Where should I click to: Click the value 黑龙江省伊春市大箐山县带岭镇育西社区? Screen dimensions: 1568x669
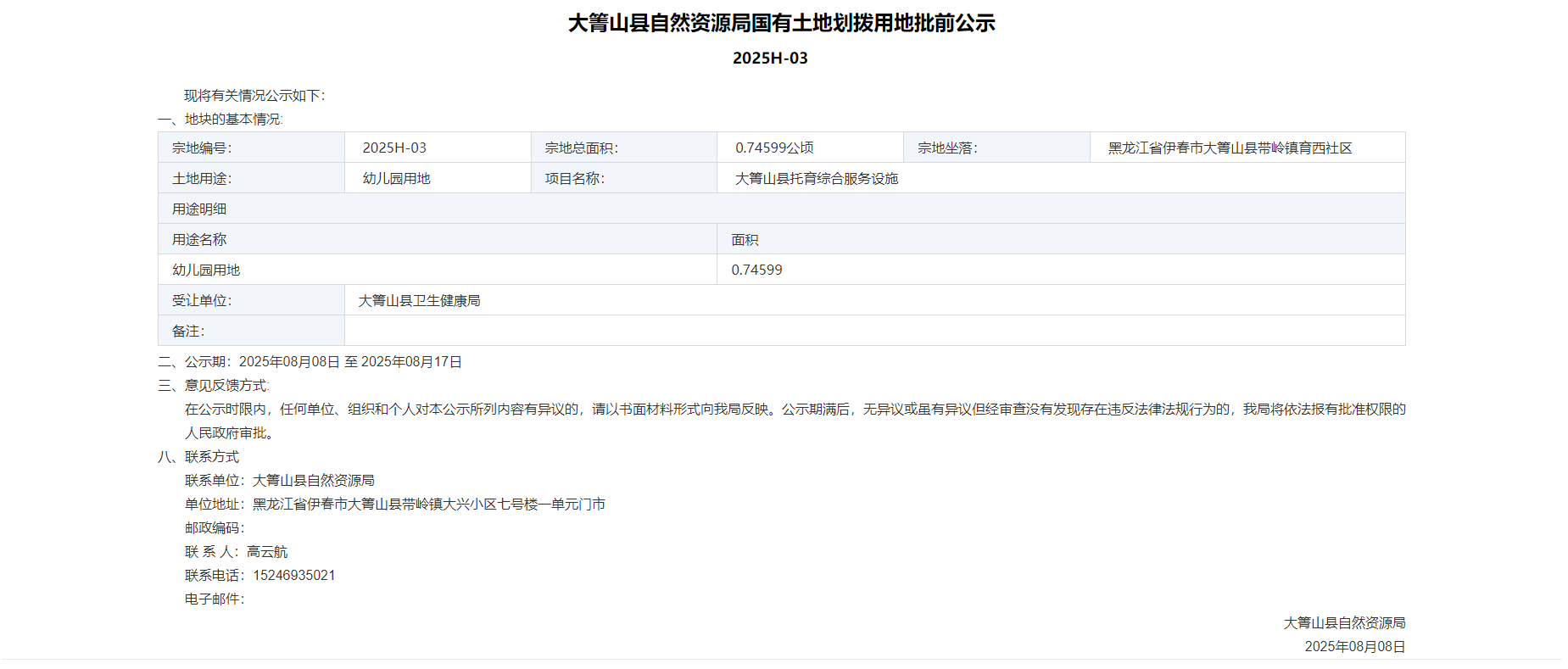[x=1230, y=148]
